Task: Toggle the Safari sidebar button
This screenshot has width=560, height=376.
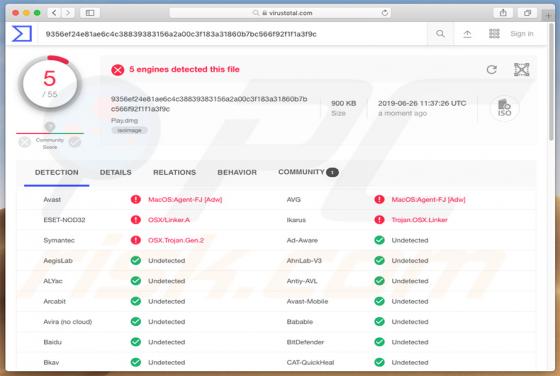Action: [90, 13]
